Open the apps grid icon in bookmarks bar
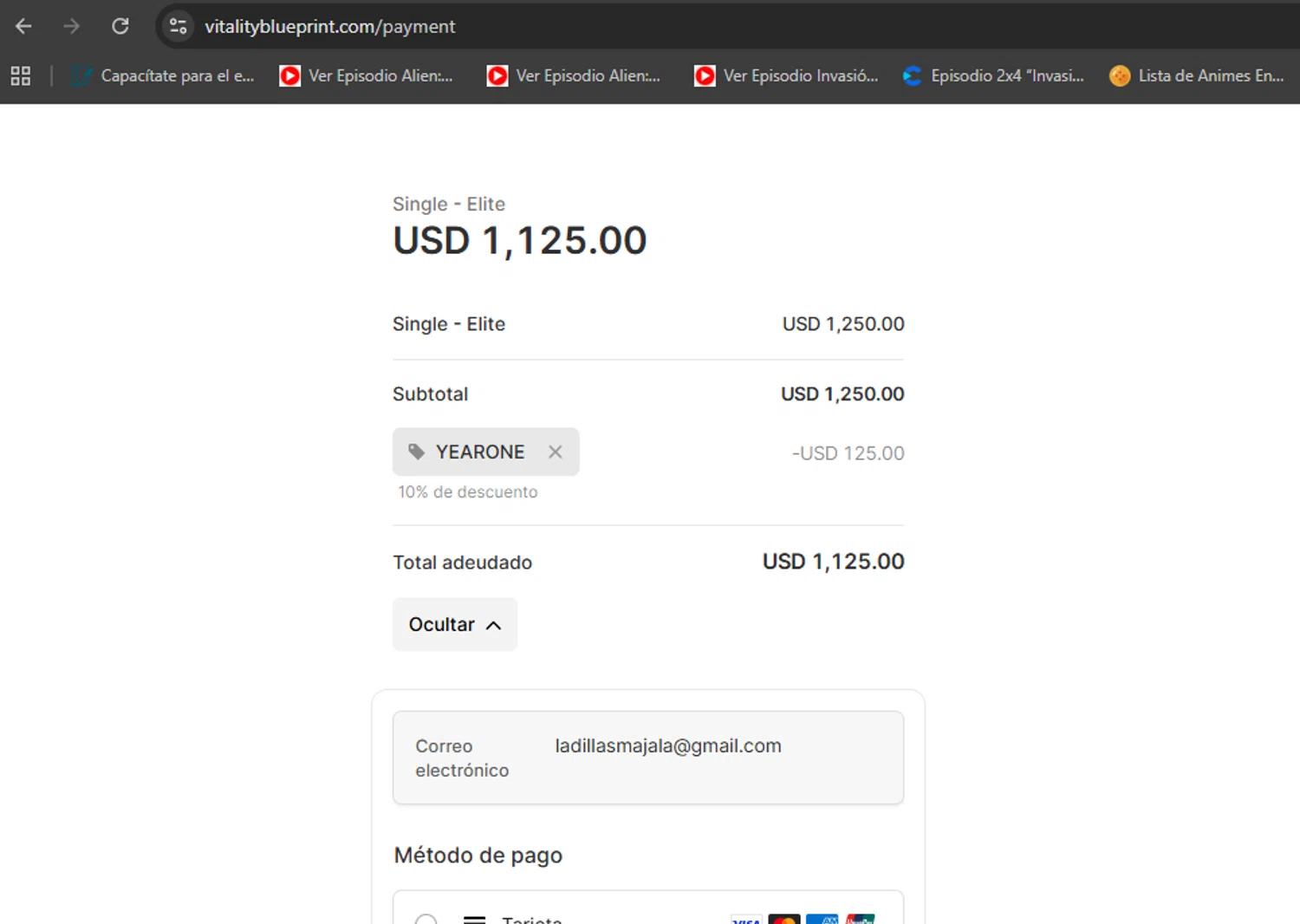Image resolution: width=1300 pixels, height=924 pixels. point(21,75)
